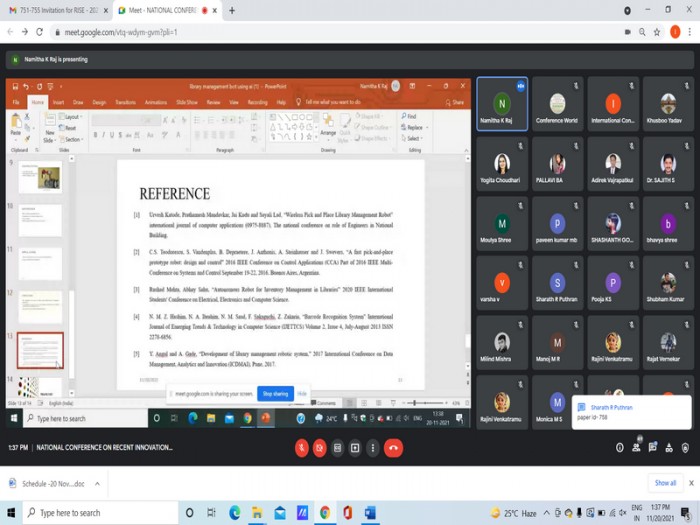The image size is (700, 525).
Task: Open a new Chrome tab
Action: click(232, 11)
